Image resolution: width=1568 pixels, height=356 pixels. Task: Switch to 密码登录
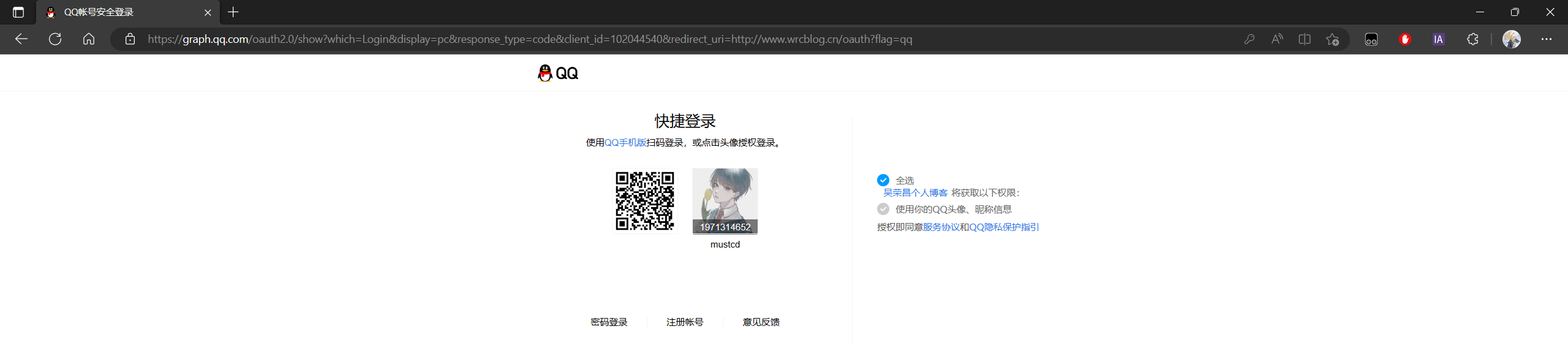[x=609, y=322]
